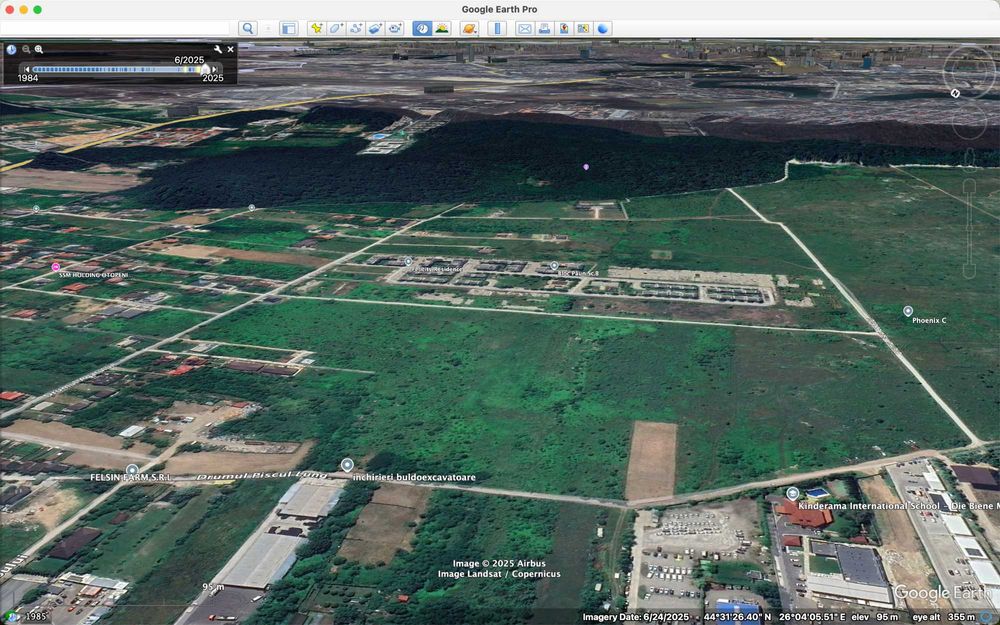Click the eye alt 355 m readout
Image resolution: width=1000 pixels, height=625 pixels.
pyautogui.click(x=944, y=617)
